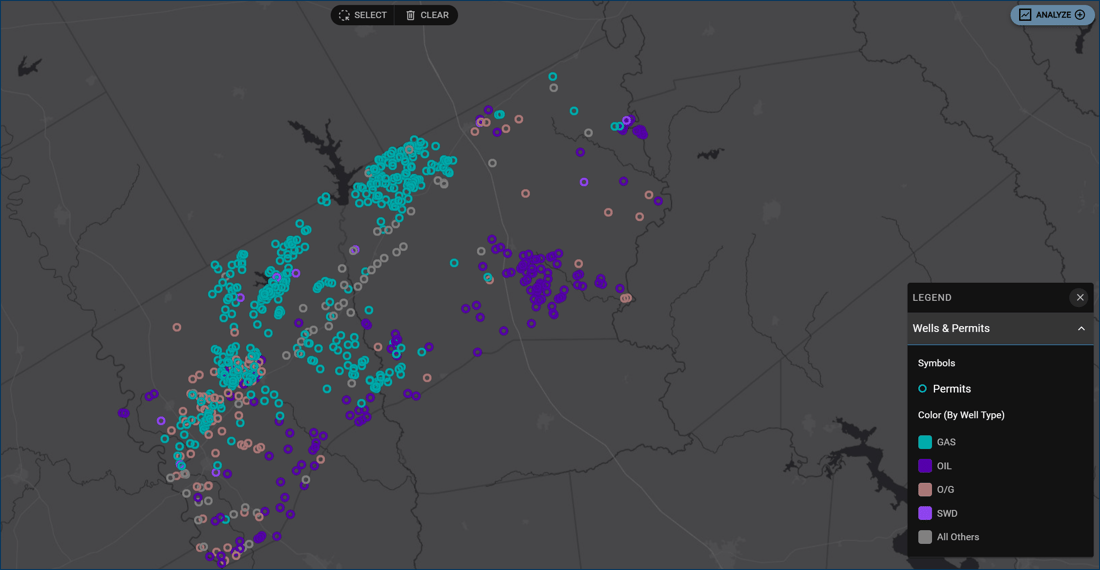Image resolution: width=1100 pixels, height=570 pixels.
Task: Click the isolated pink permit marker at far left
Action: 177,327
